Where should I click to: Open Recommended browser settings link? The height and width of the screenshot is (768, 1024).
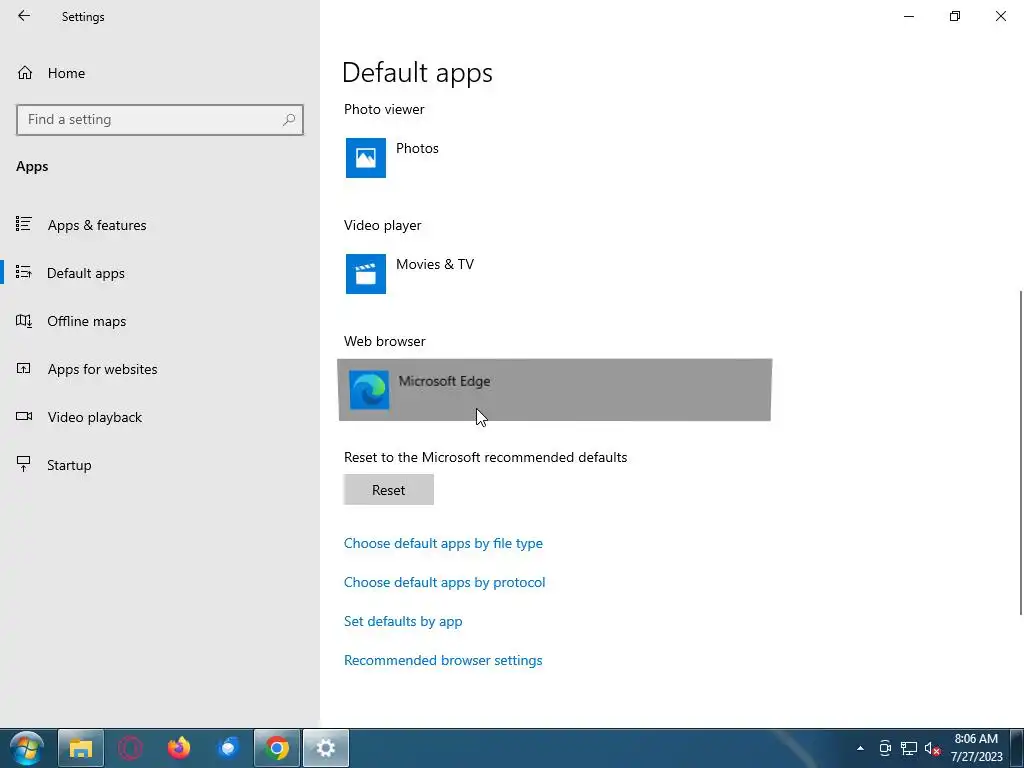tap(443, 660)
